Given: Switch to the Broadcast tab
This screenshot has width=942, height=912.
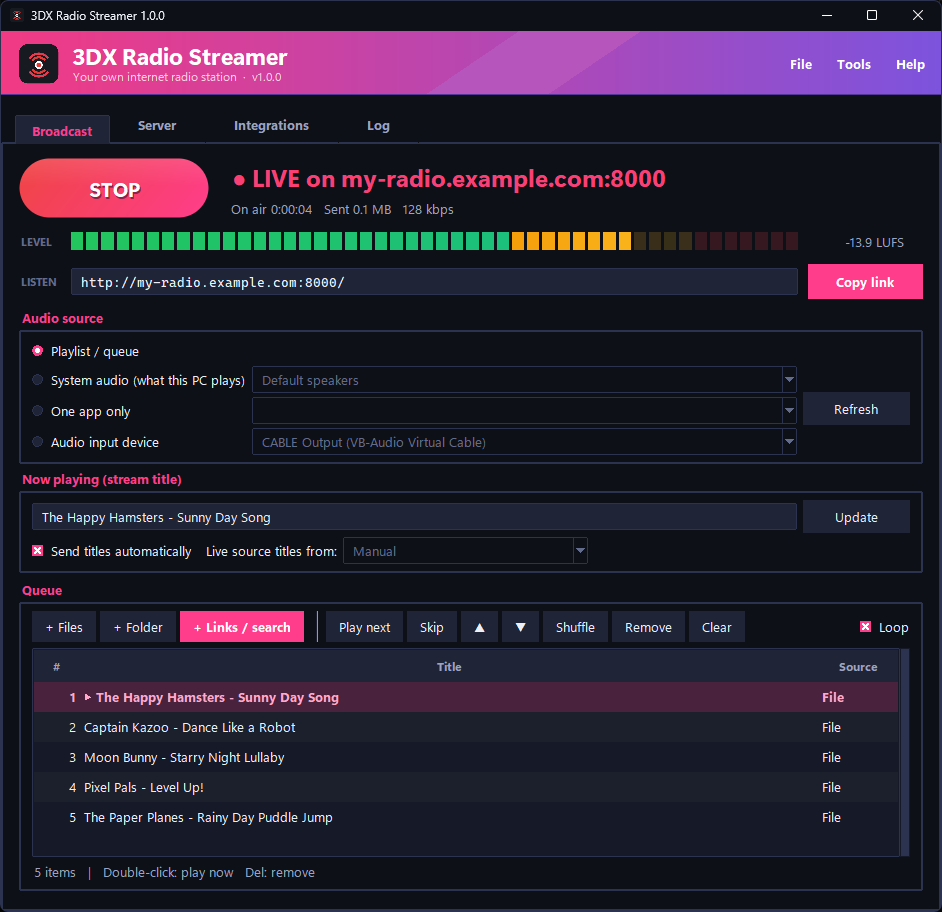Looking at the screenshot, I should click(x=62, y=130).
